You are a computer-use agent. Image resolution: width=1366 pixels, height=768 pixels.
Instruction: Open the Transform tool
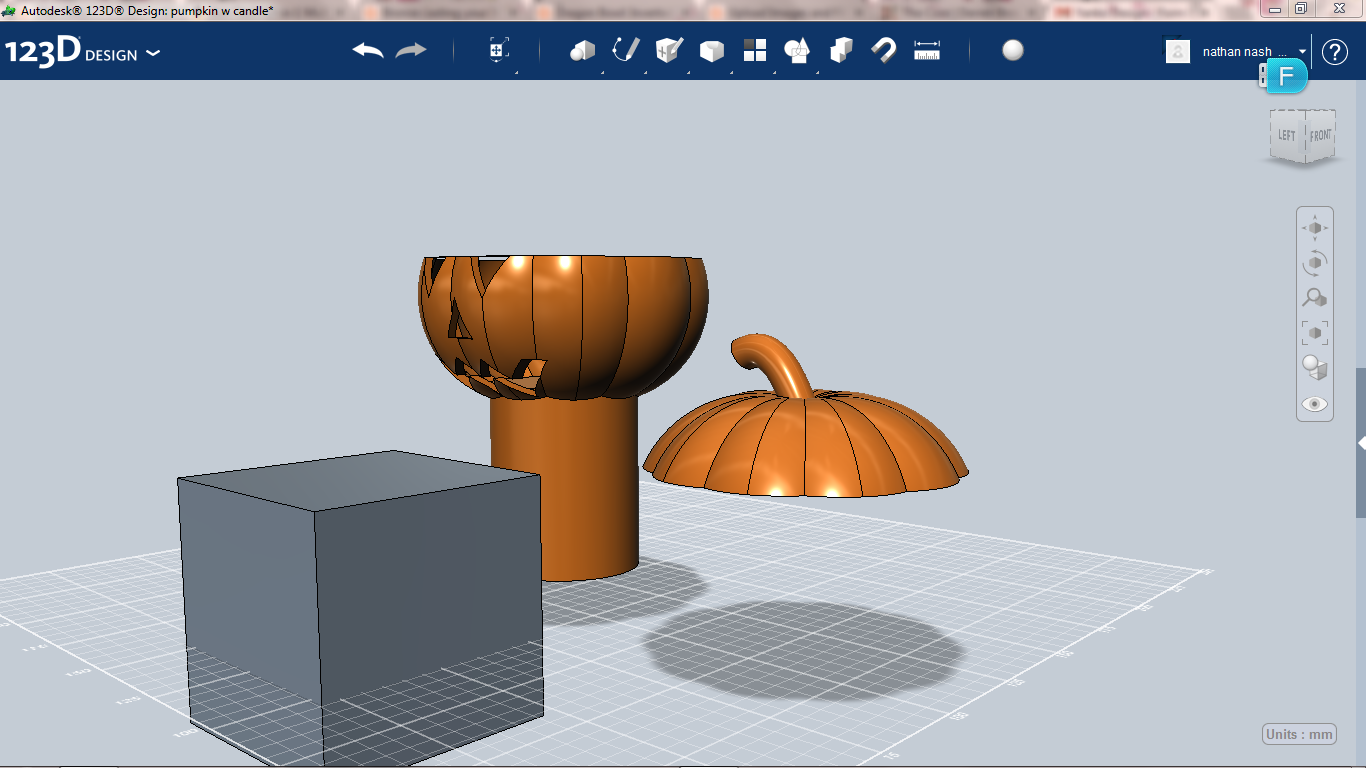499,50
